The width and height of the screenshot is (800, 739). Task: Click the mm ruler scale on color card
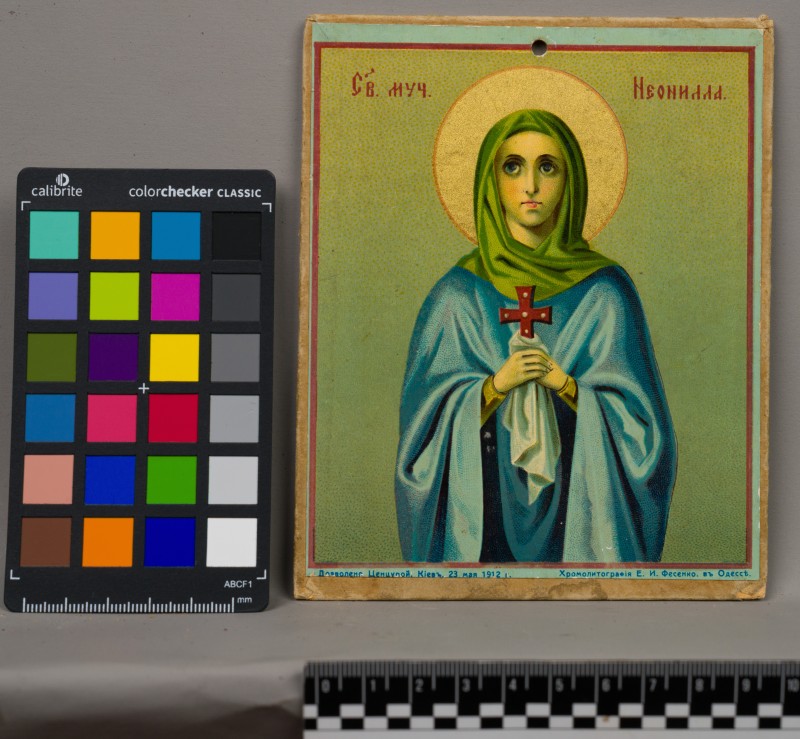coord(130,605)
